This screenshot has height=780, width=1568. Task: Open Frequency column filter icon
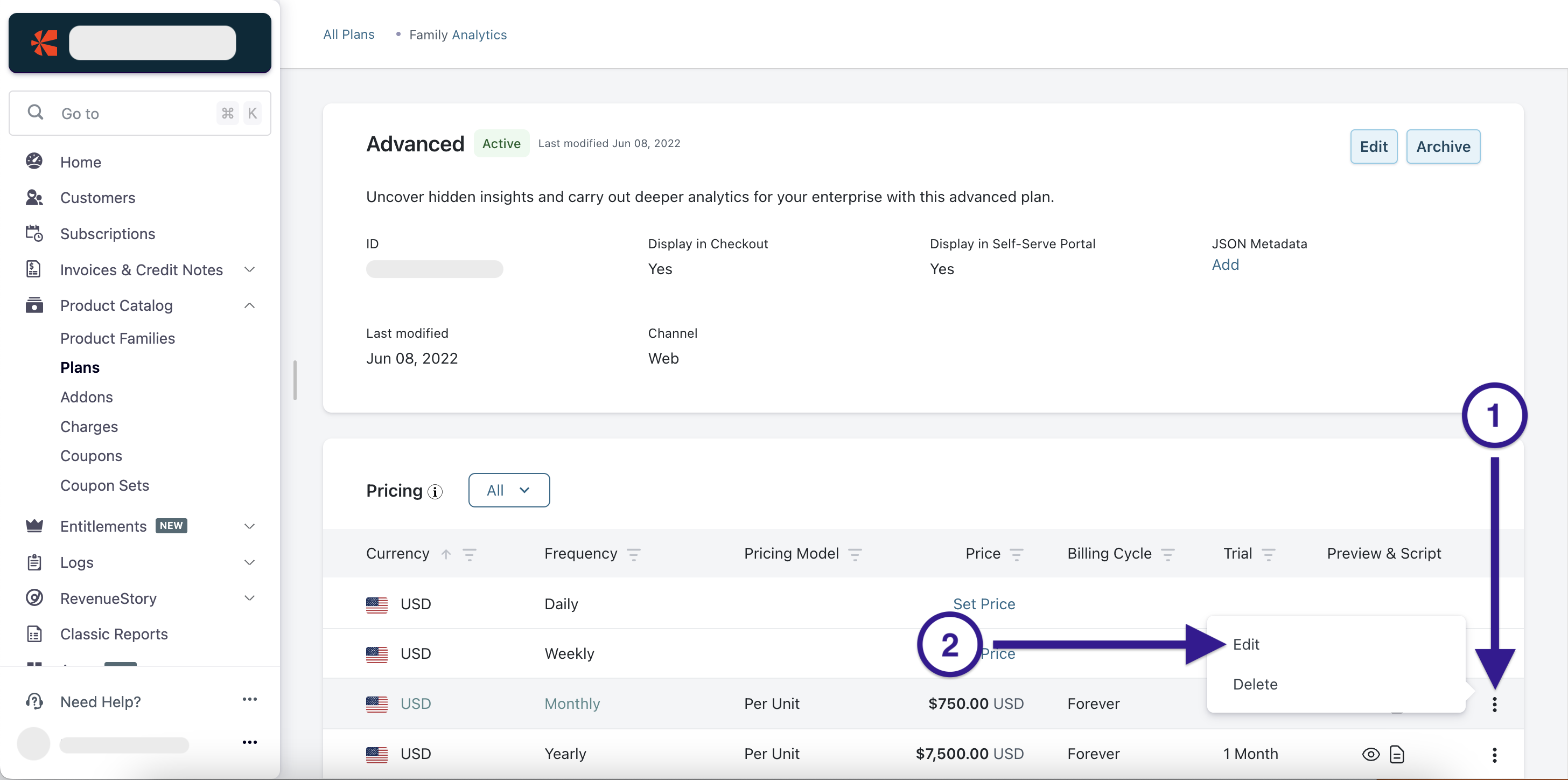pyautogui.click(x=634, y=554)
